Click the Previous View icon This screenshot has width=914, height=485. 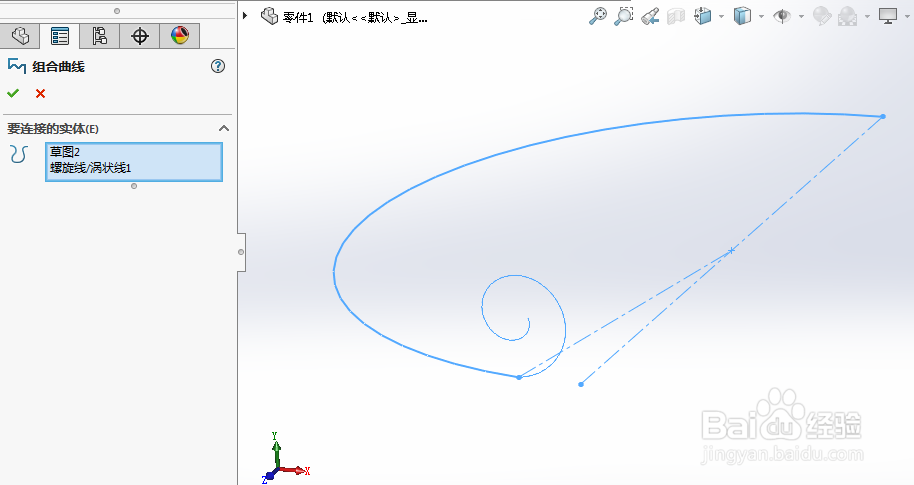649,16
